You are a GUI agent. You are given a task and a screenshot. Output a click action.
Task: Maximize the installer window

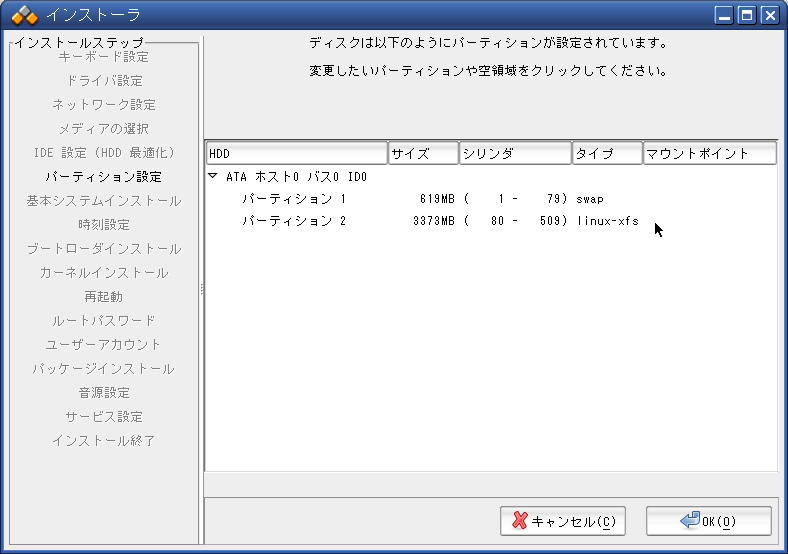coord(747,15)
